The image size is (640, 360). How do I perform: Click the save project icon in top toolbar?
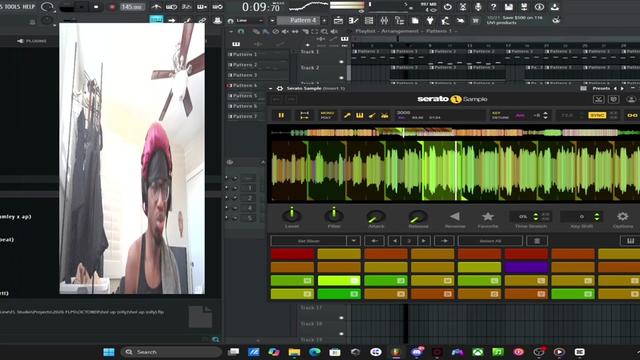coord(509,7)
